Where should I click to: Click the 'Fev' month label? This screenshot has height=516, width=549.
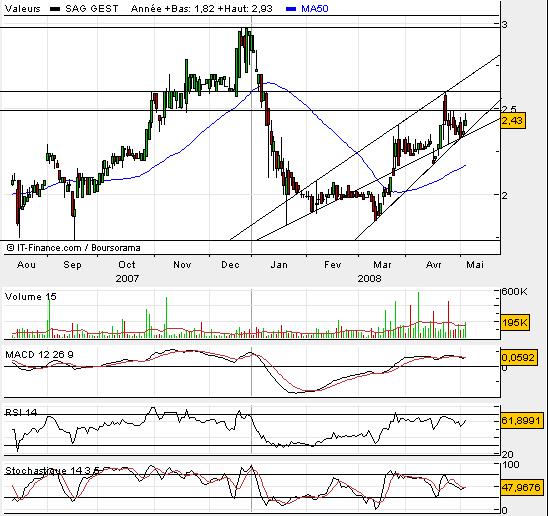pos(332,265)
